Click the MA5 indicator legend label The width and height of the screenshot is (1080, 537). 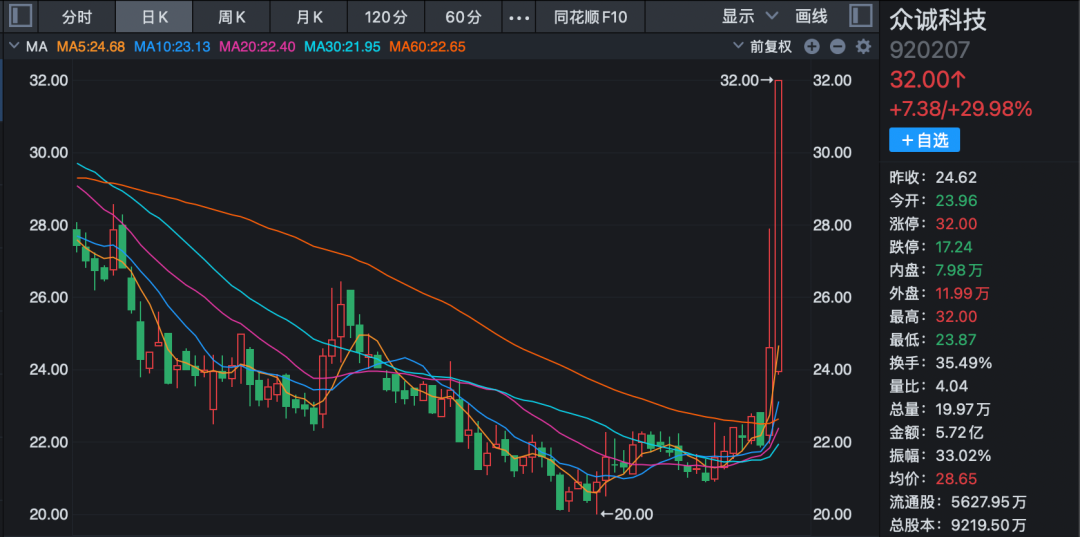(x=90, y=47)
